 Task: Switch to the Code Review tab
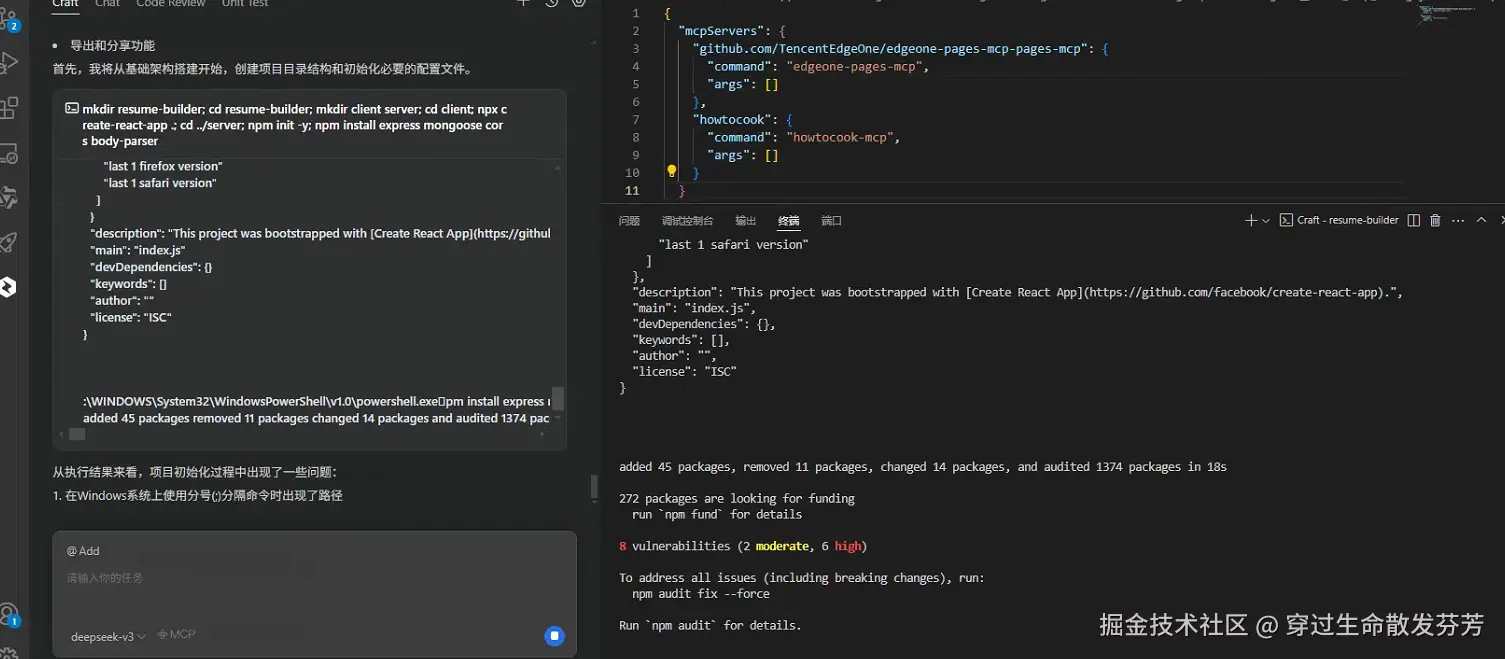(170, 4)
